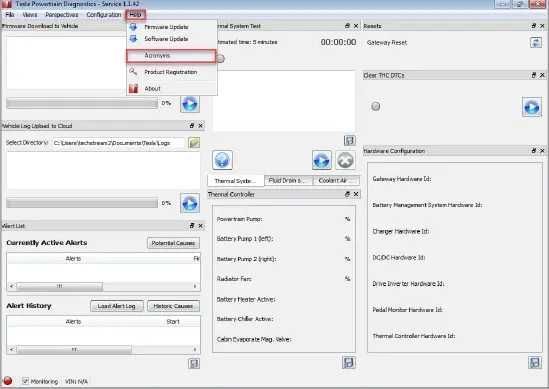Screen dimensions: 549x389
Task: Click the globe icon in Thermal System Test
Action: tap(222, 160)
